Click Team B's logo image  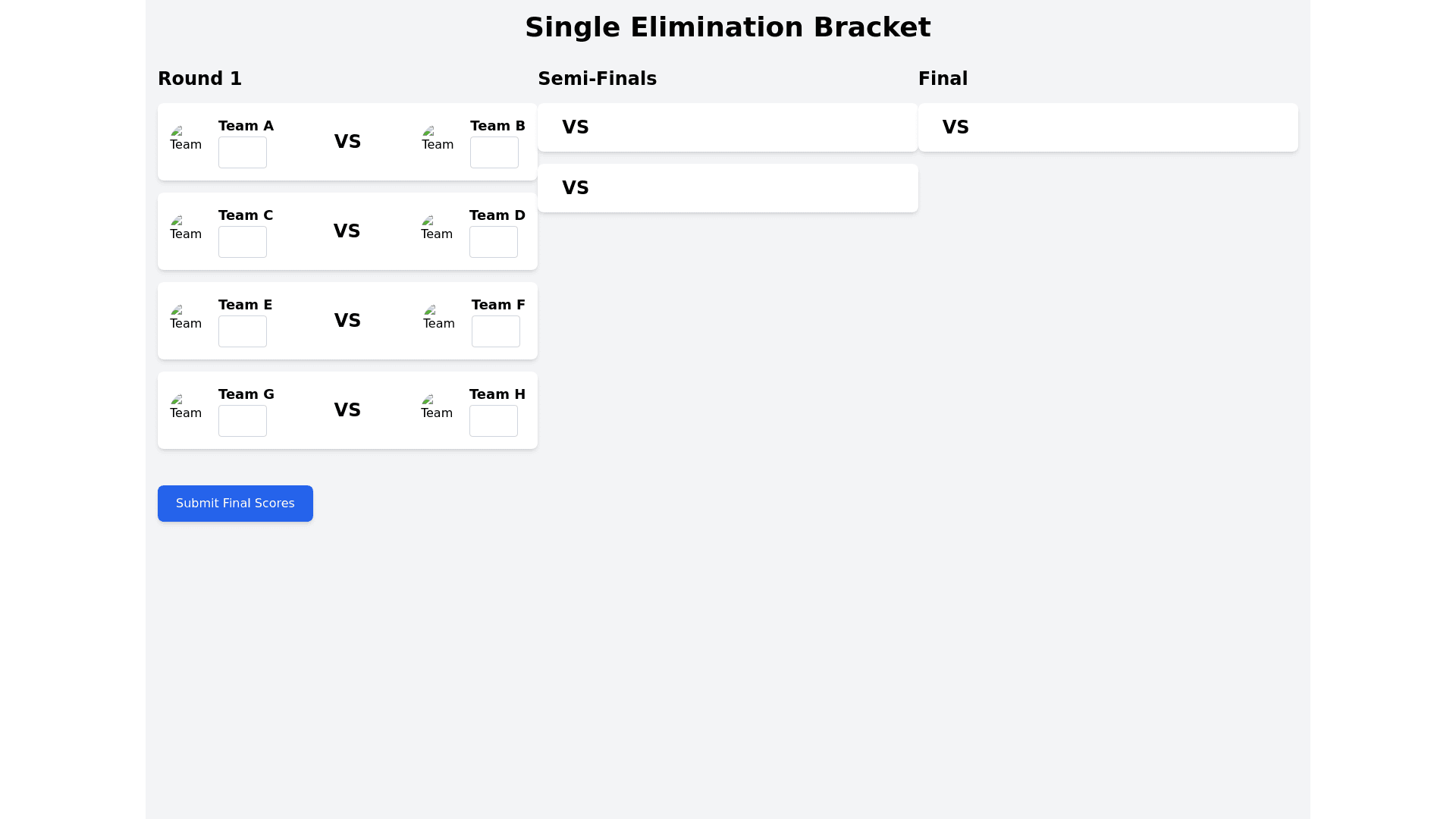click(x=438, y=141)
